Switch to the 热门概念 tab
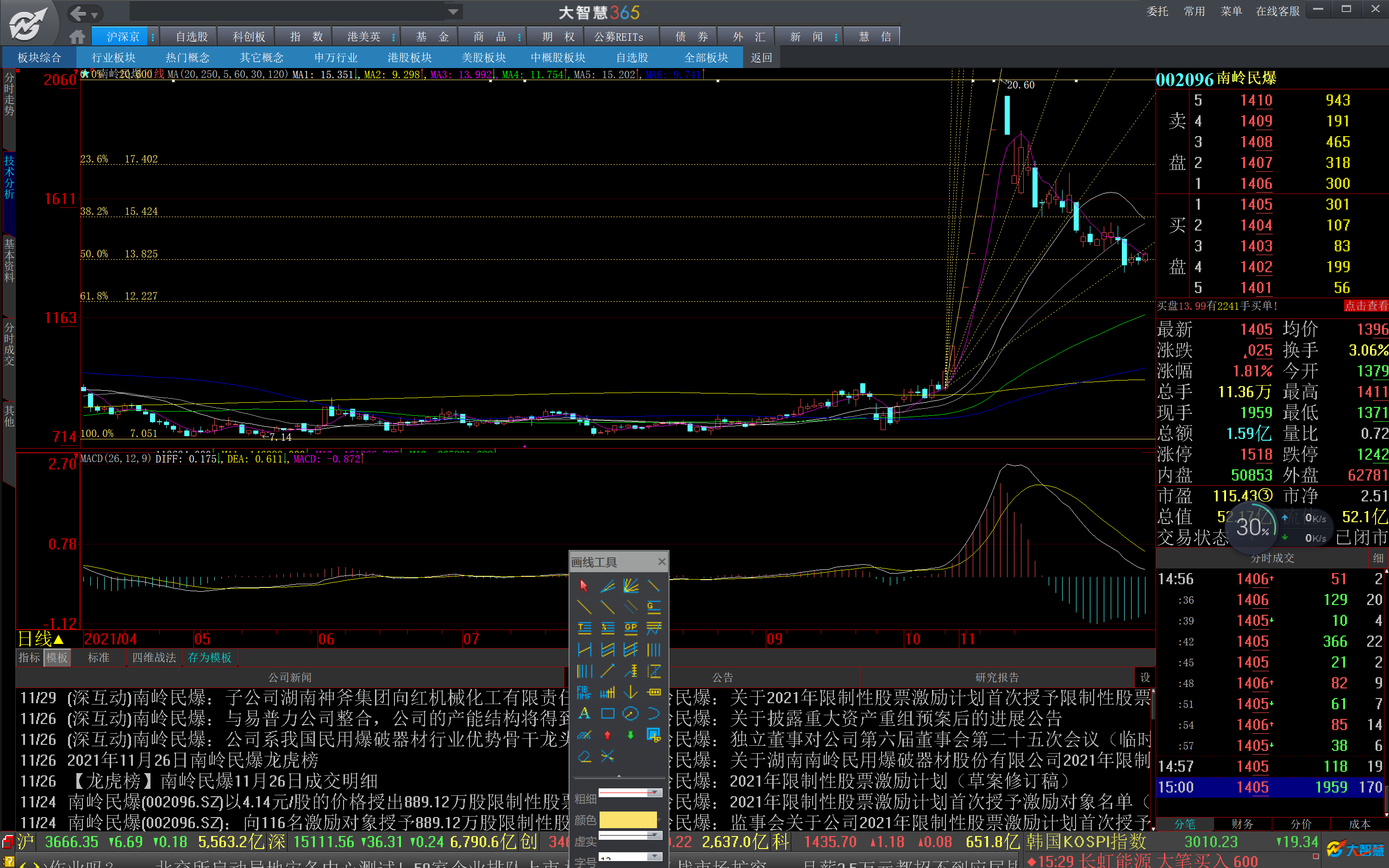The height and width of the screenshot is (868, 1389). tap(188, 57)
